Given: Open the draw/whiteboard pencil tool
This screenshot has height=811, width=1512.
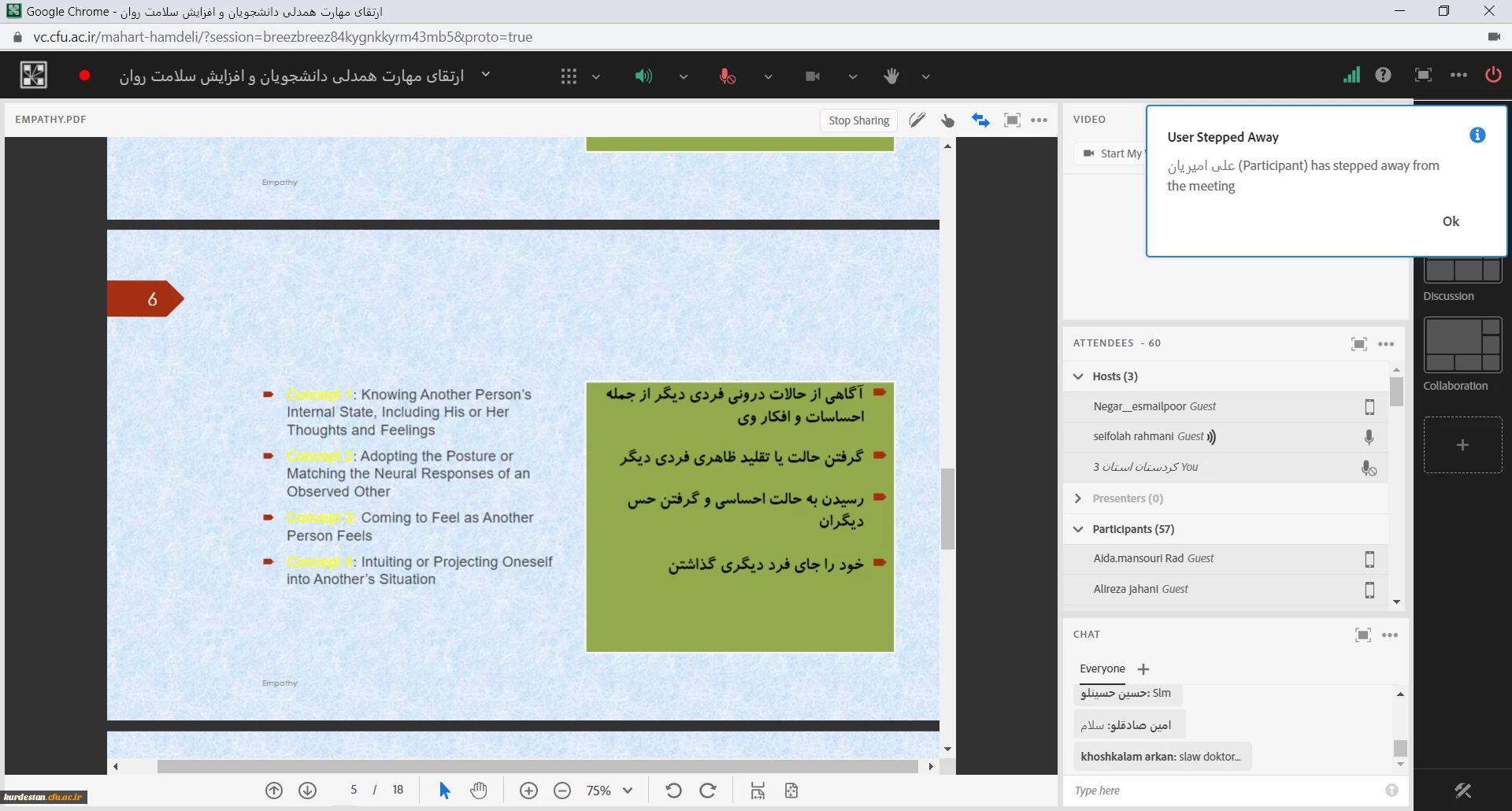Looking at the screenshot, I should tap(917, 120).
